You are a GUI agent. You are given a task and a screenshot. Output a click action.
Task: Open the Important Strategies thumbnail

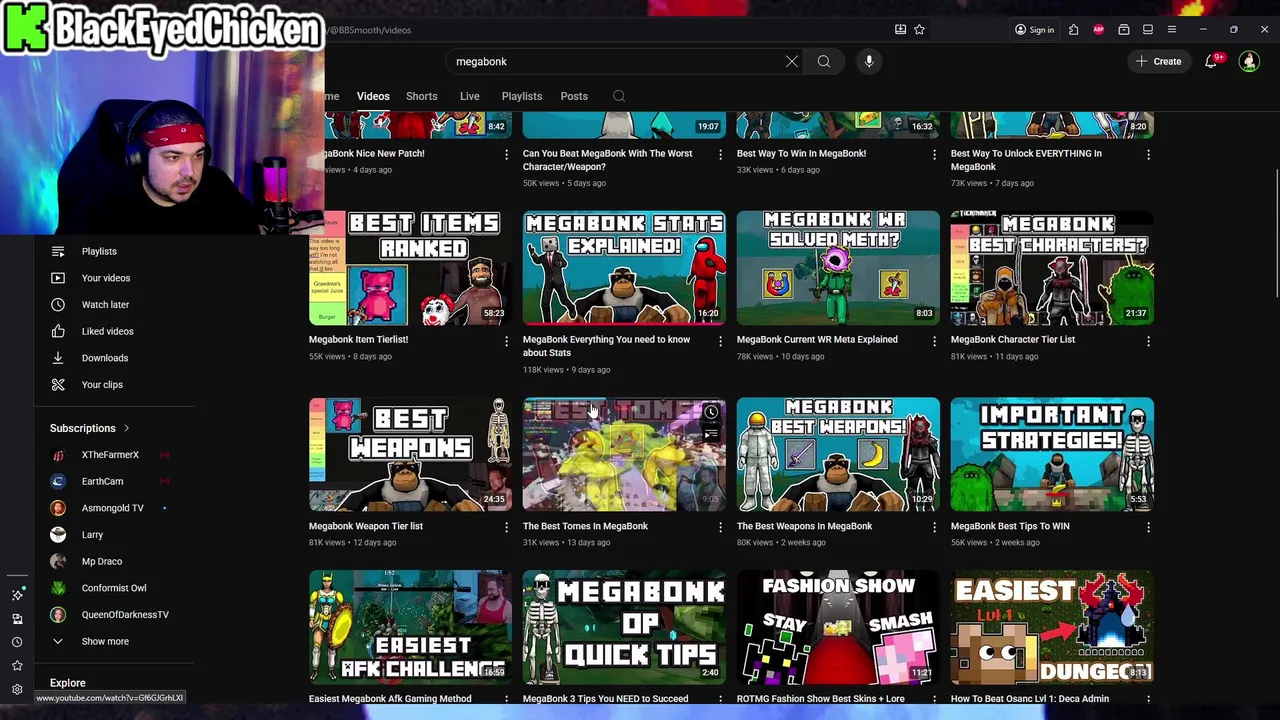coord(1052,455)
